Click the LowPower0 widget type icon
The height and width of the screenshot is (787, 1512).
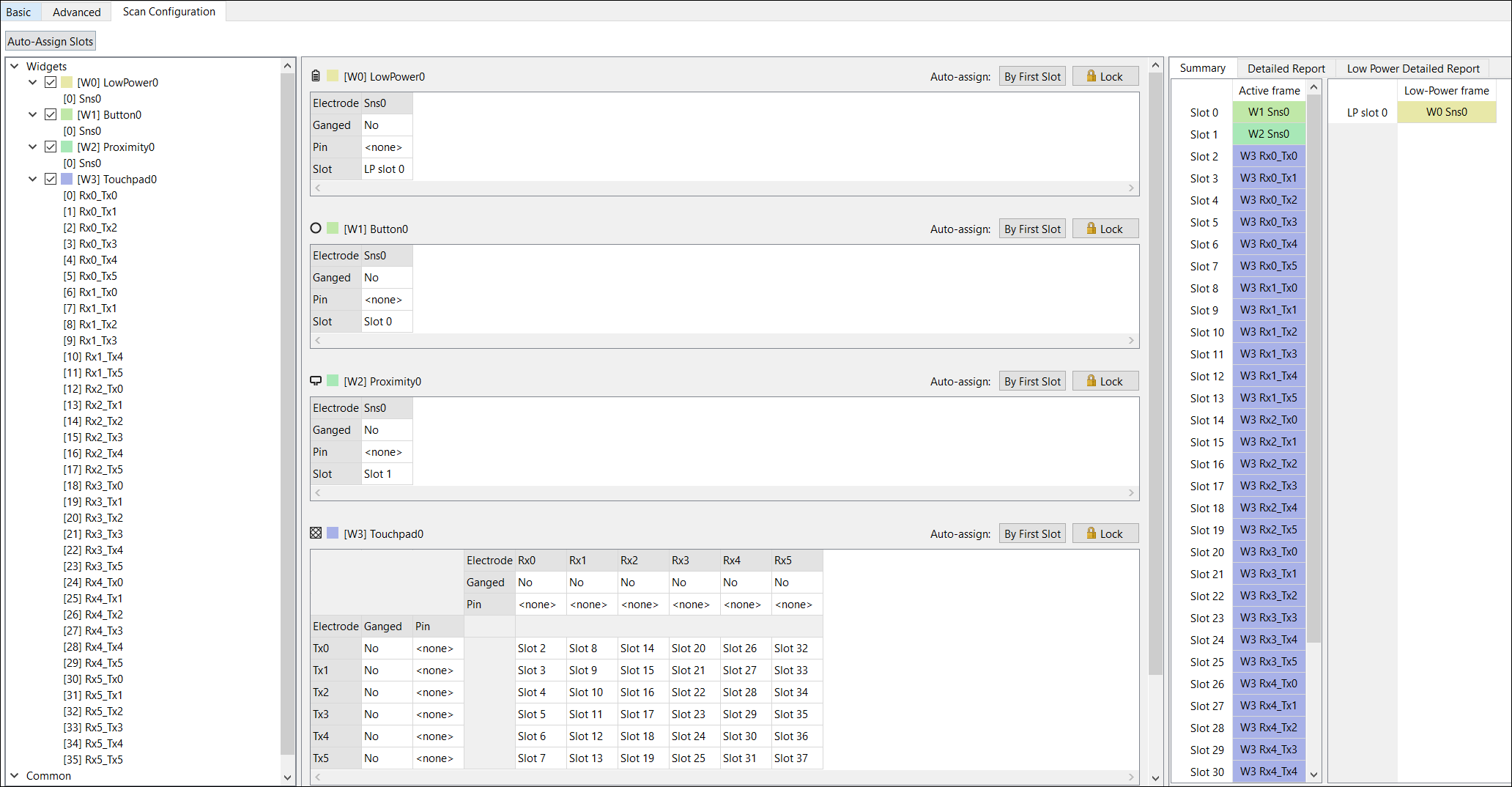tap(316, 76)
